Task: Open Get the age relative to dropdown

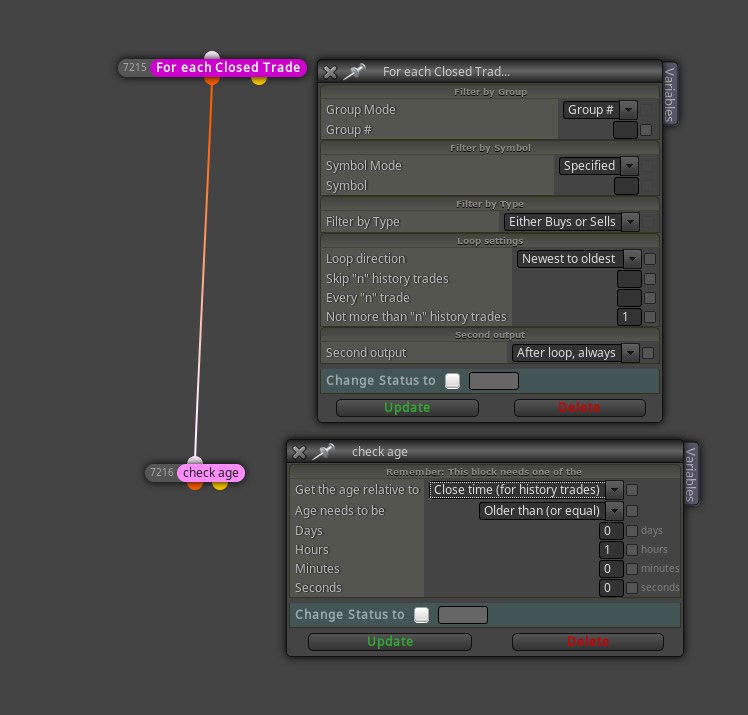Action: [526, 490]
